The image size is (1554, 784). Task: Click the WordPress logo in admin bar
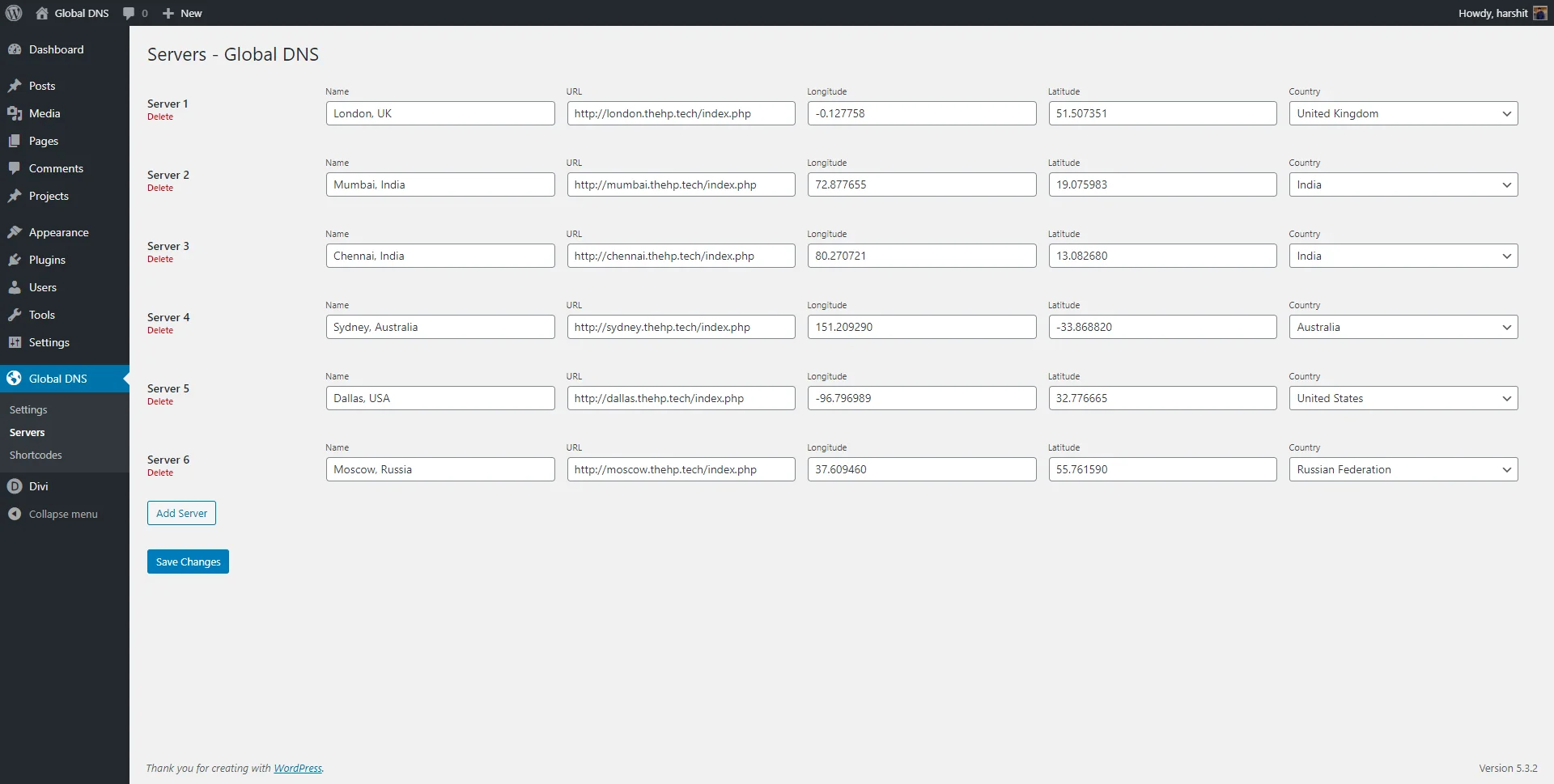coord(13,13)
